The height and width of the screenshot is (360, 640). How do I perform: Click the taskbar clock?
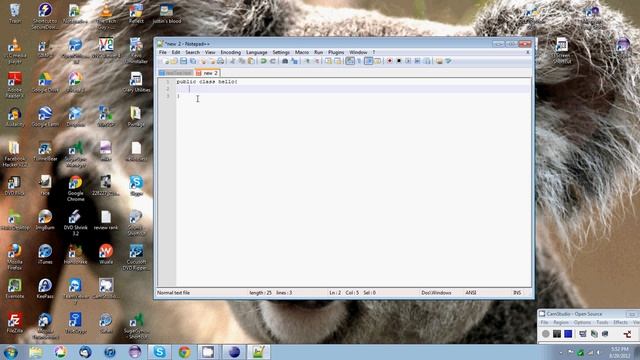coord(620,352)
